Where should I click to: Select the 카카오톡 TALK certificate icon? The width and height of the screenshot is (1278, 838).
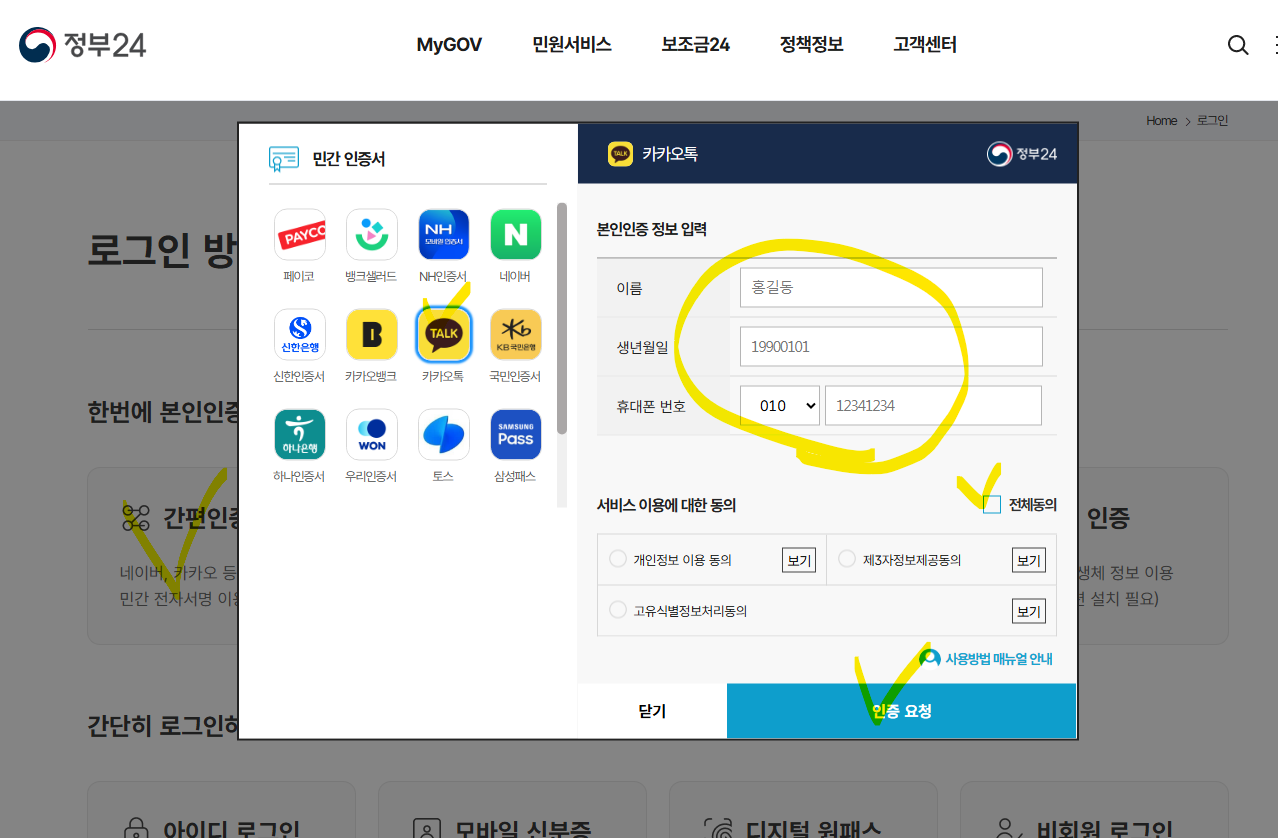[443, 334]
